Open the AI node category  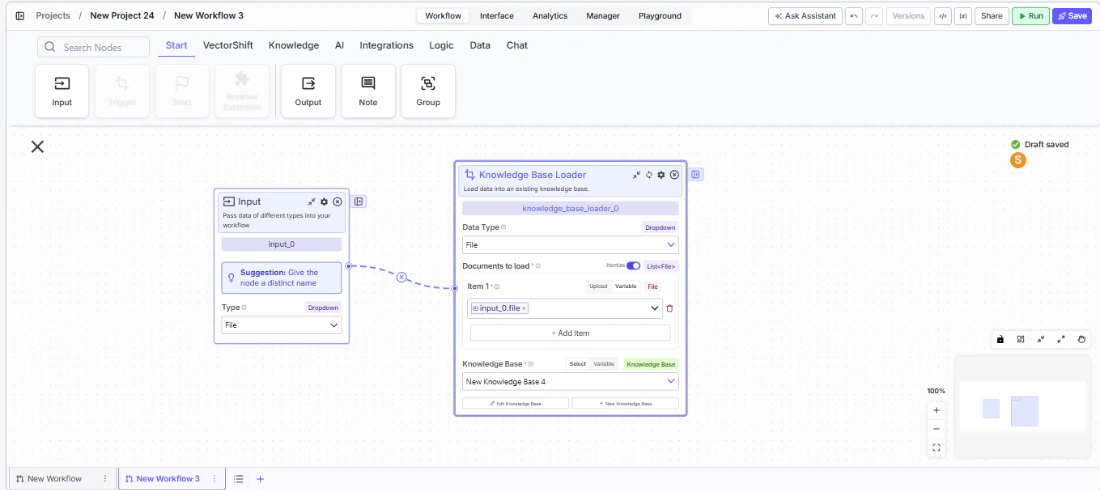coord(340,46)
